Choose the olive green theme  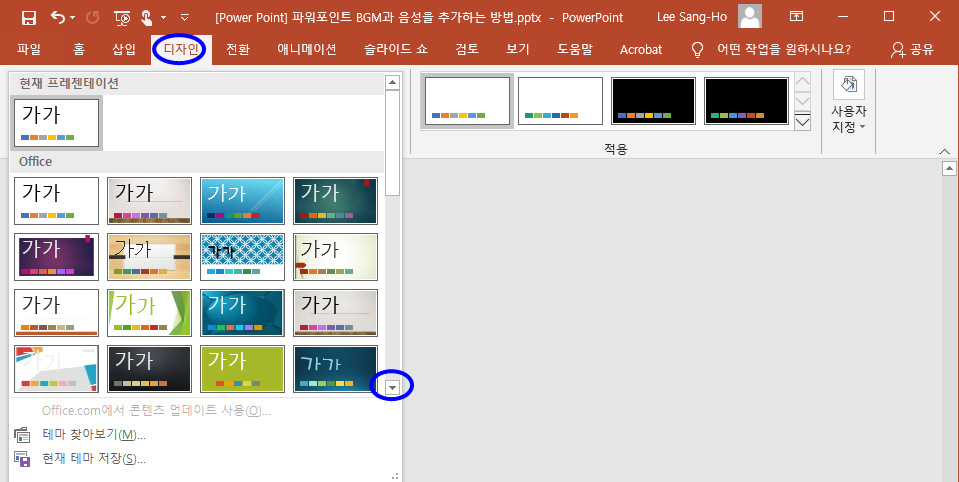[x=242, y=369]
